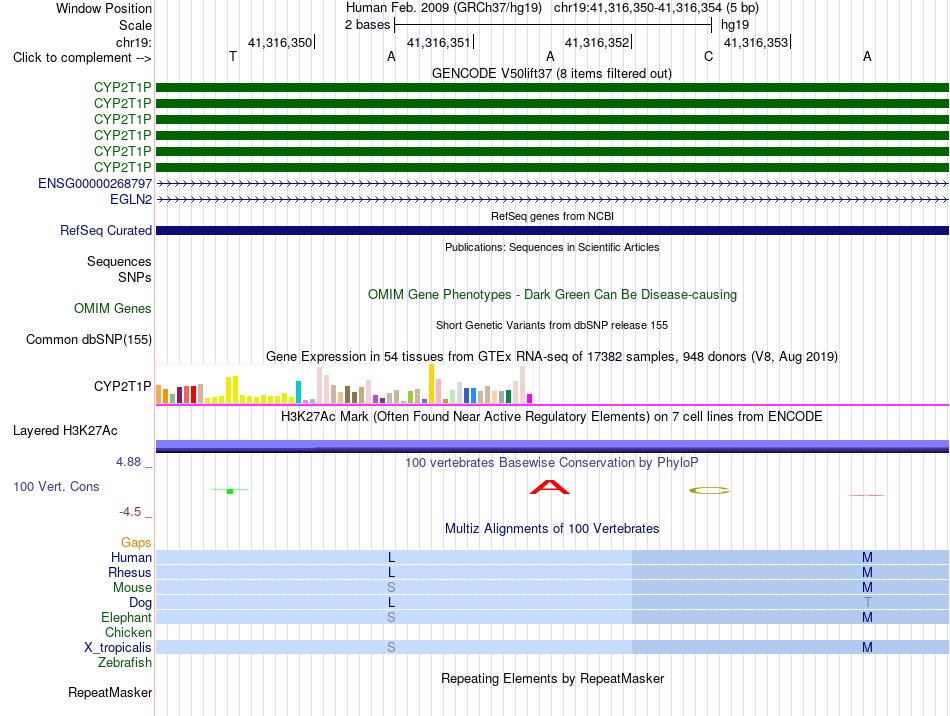Click the '2 bases' scale label
This screenshot has width=950, height=716.
point(368,25)
